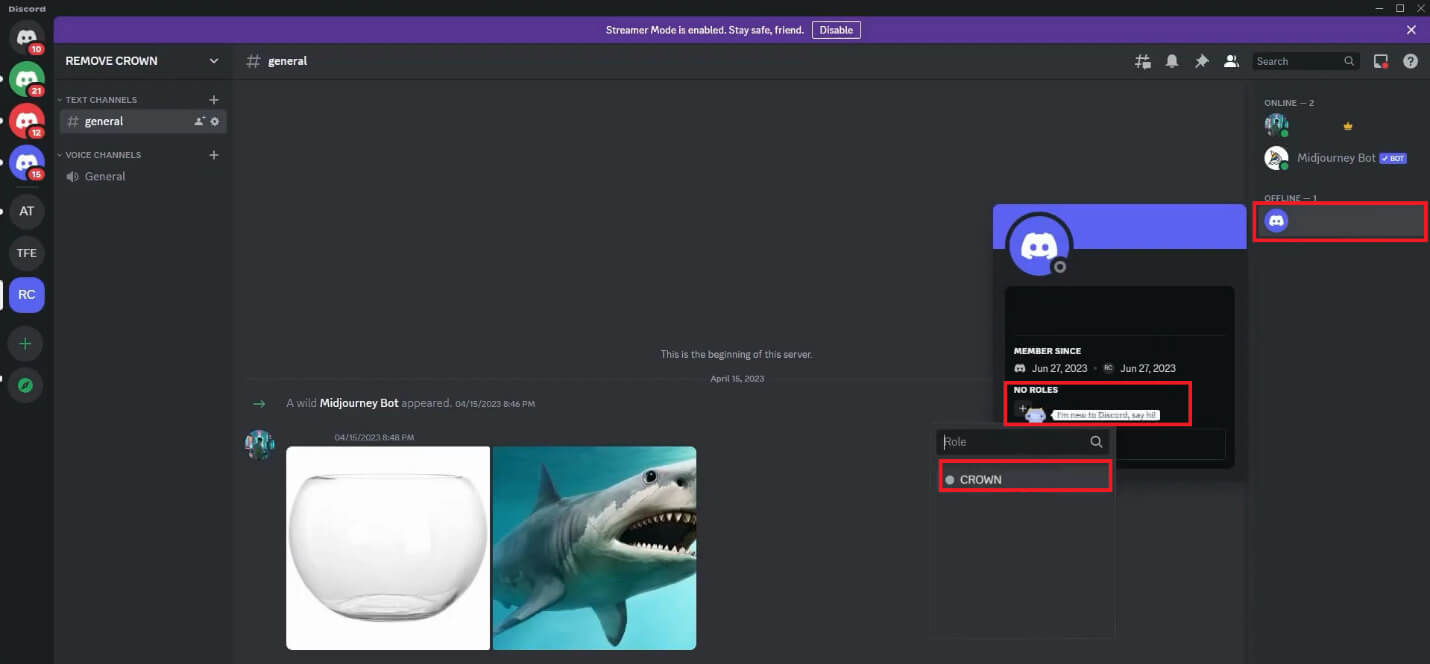Add a role with plus button
This screenshot has height=664, width=1430.
(x=1022, y=408)
